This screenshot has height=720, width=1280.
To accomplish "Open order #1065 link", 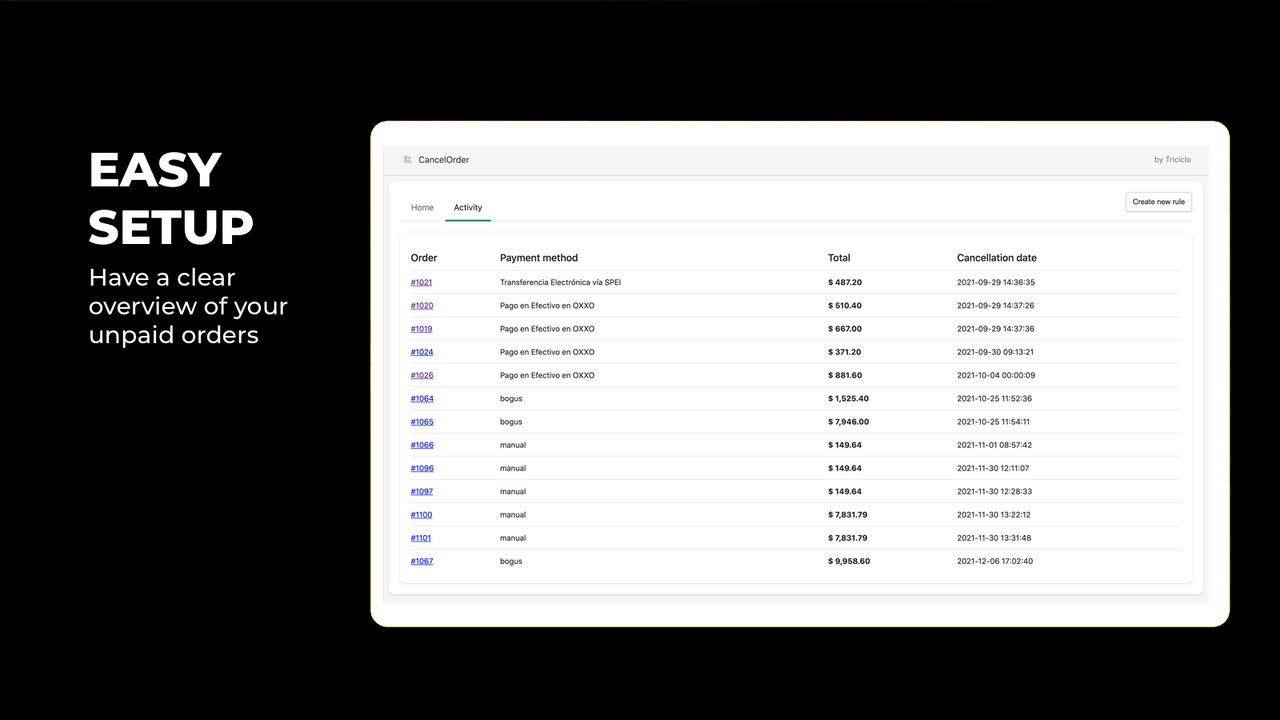I will [422, 422].
